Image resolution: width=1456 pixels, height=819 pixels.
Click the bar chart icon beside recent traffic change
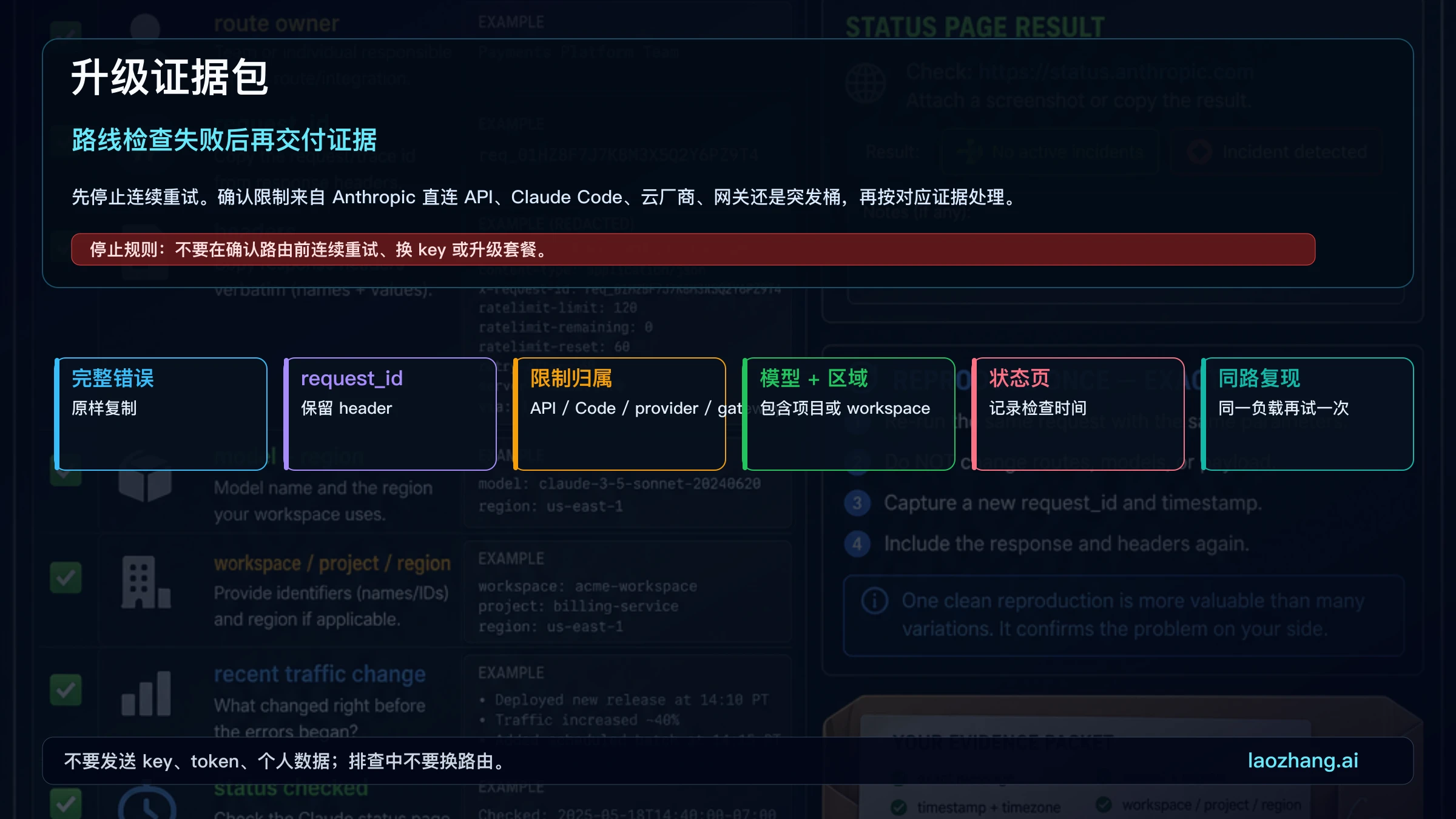(x=146, y=693)
